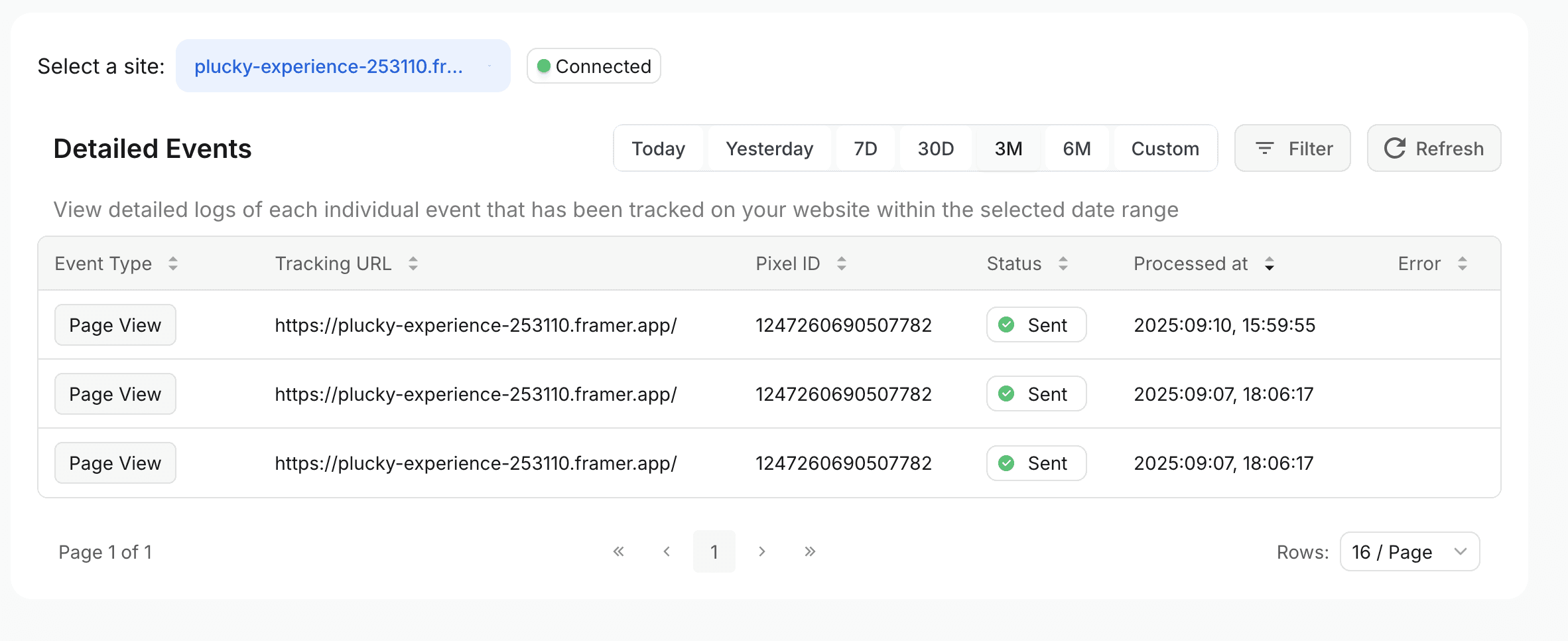Go to the first page
Screen dimensions: 1568x641
tap(618, 551)
